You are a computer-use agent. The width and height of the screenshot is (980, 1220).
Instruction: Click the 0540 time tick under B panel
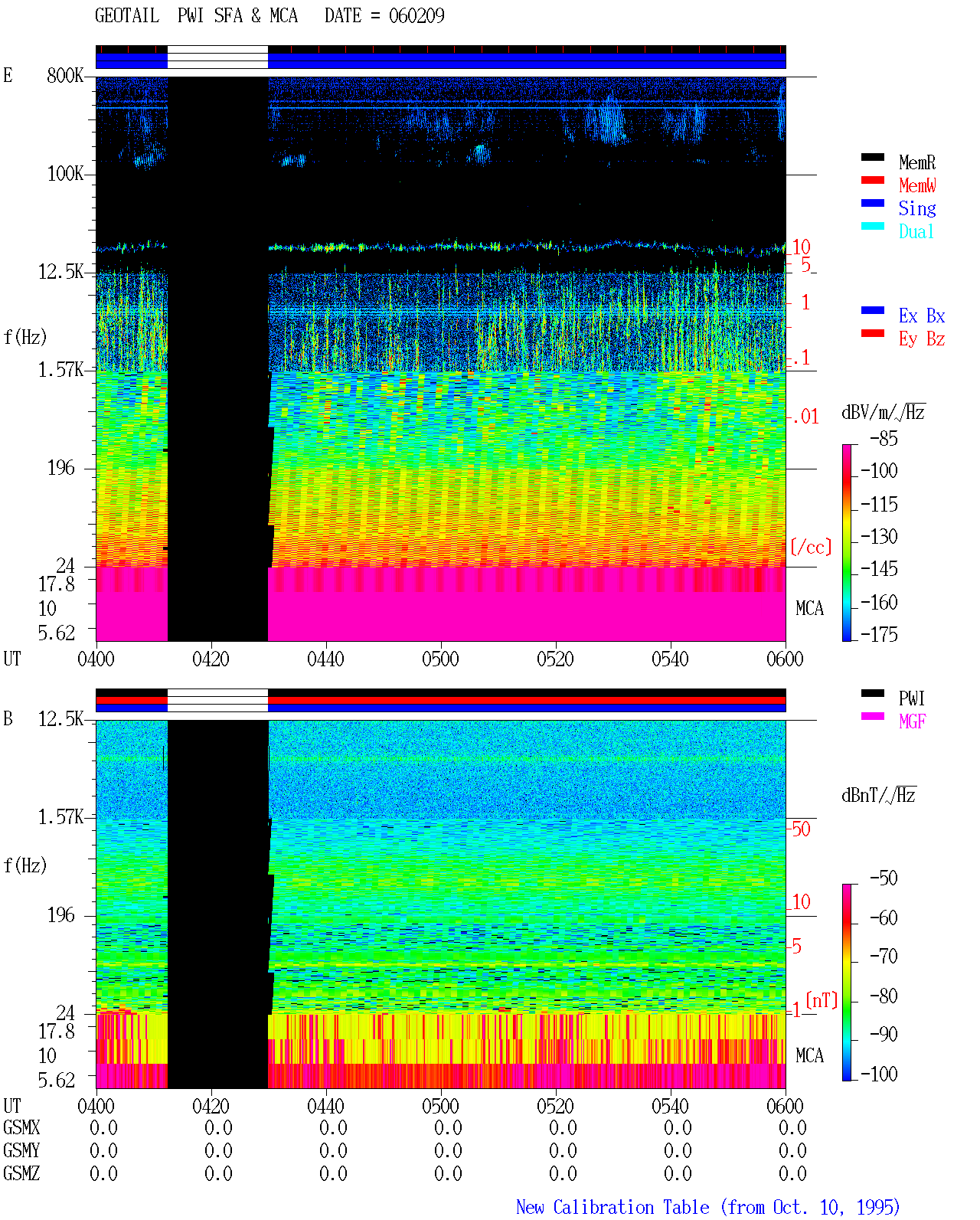pos(670,1106)
